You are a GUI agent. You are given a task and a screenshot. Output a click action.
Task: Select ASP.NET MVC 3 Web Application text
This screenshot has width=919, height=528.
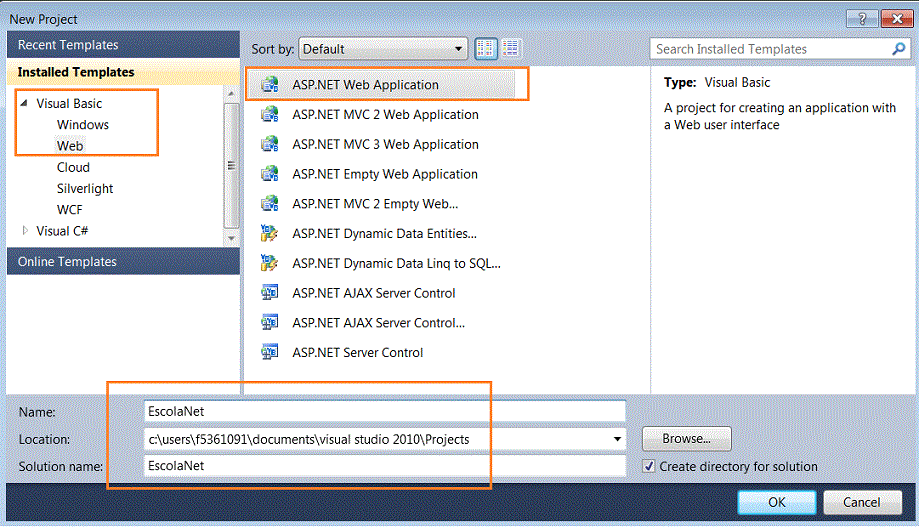(385, 145)
